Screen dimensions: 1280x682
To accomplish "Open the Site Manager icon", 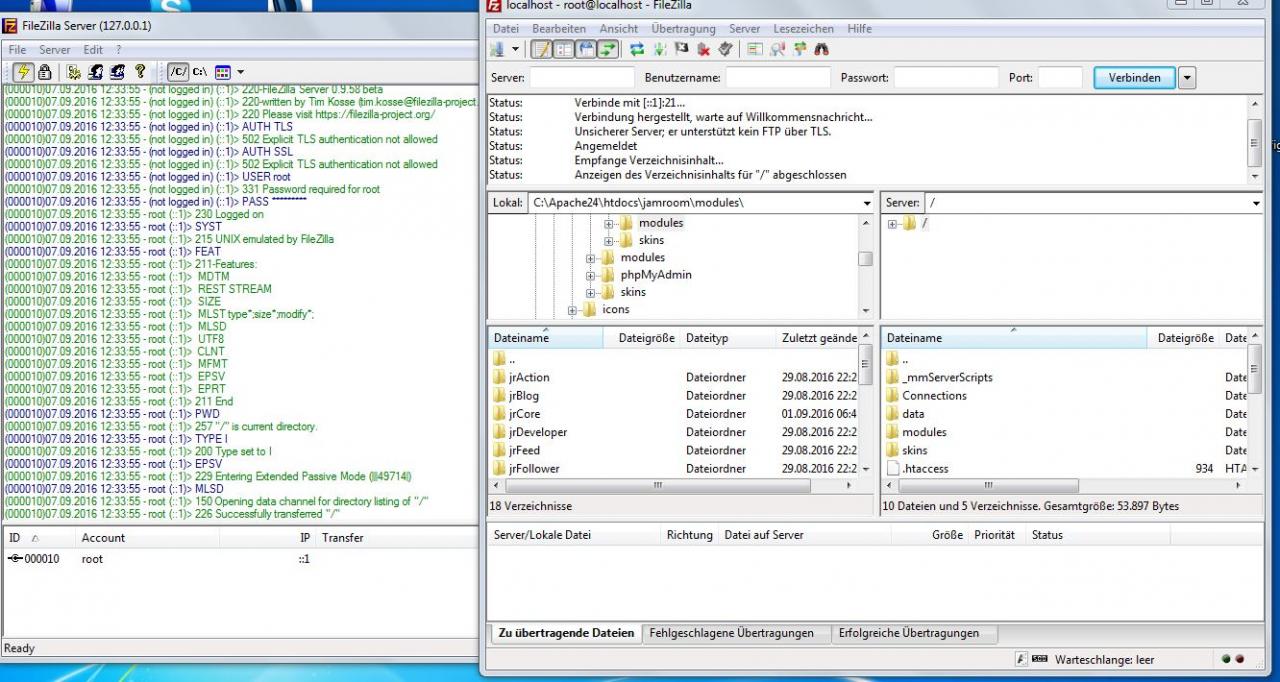I will 497,49.
